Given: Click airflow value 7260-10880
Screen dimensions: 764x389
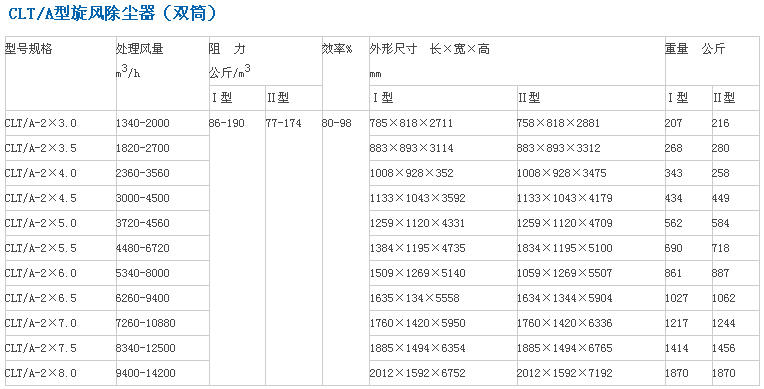Looking at the screenshot, I should (x=145, y=323).
